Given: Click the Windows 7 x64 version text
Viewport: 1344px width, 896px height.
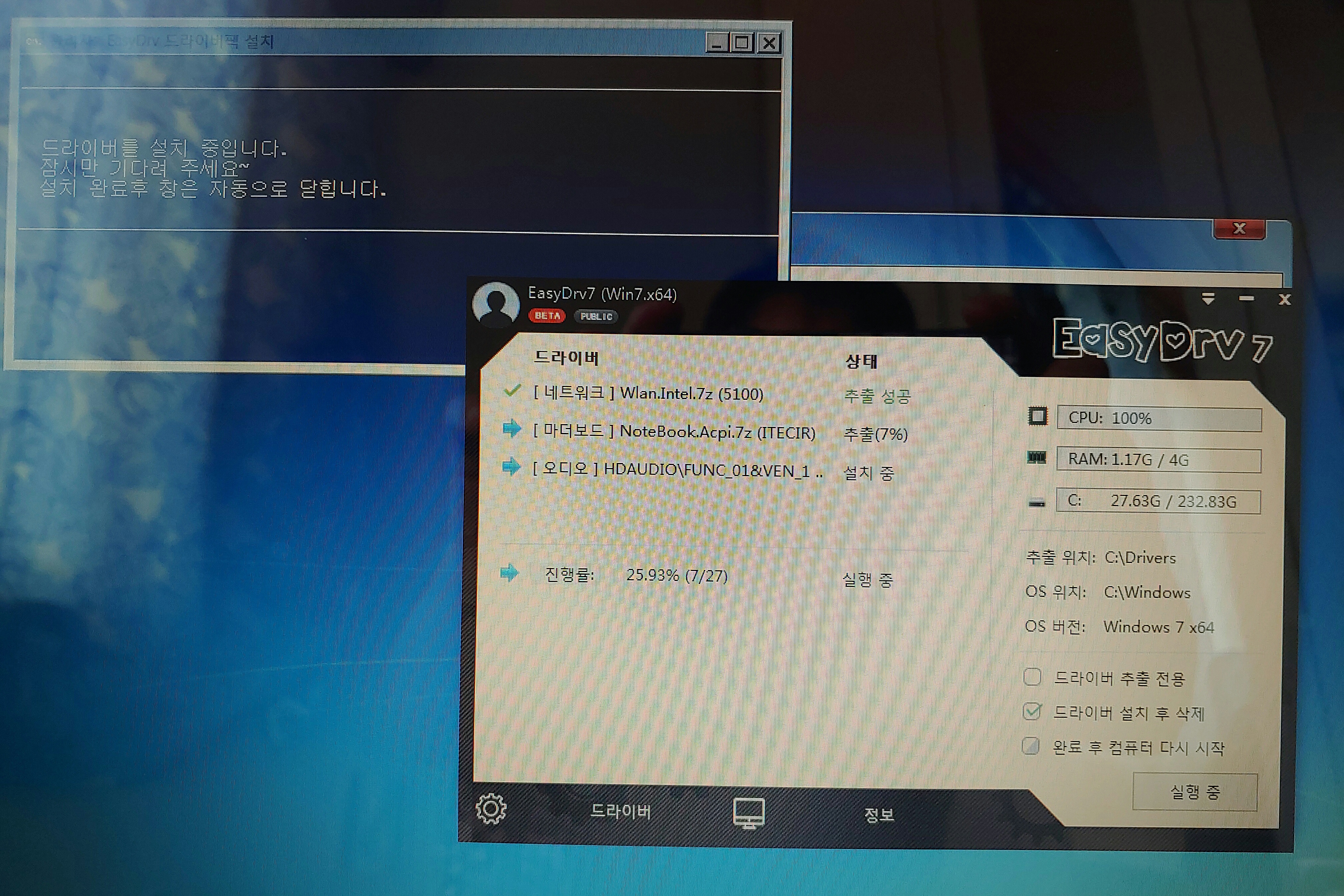Looking at the screenshot, I should [x=1158, y=627].
